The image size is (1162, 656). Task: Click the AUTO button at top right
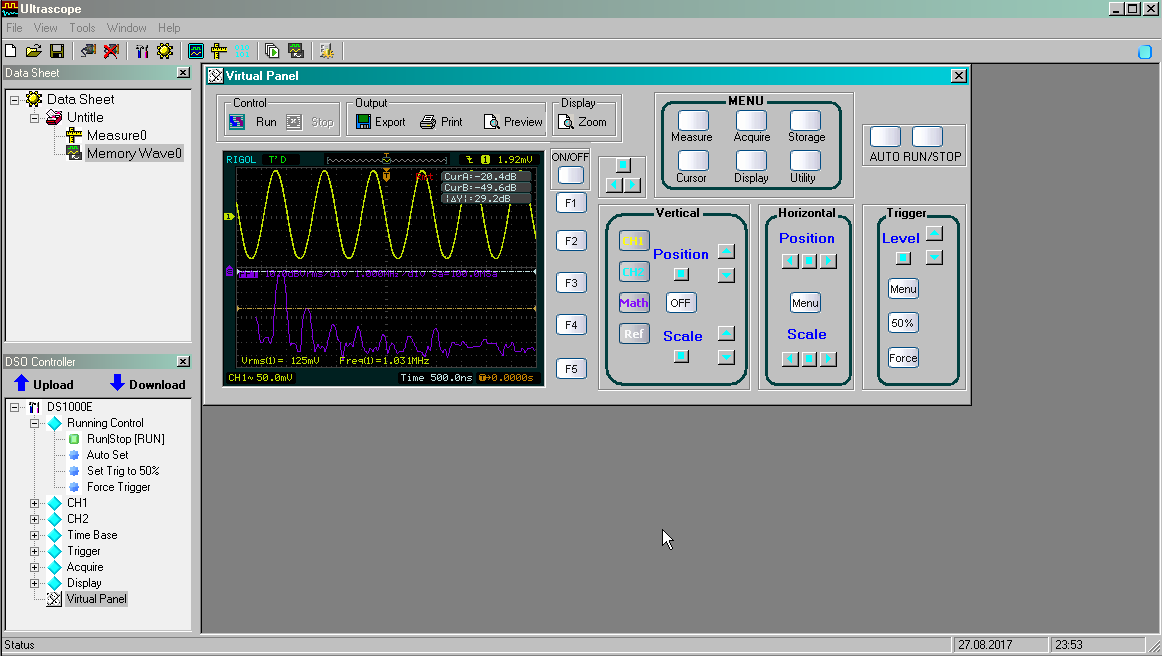(x=885, y=136)
